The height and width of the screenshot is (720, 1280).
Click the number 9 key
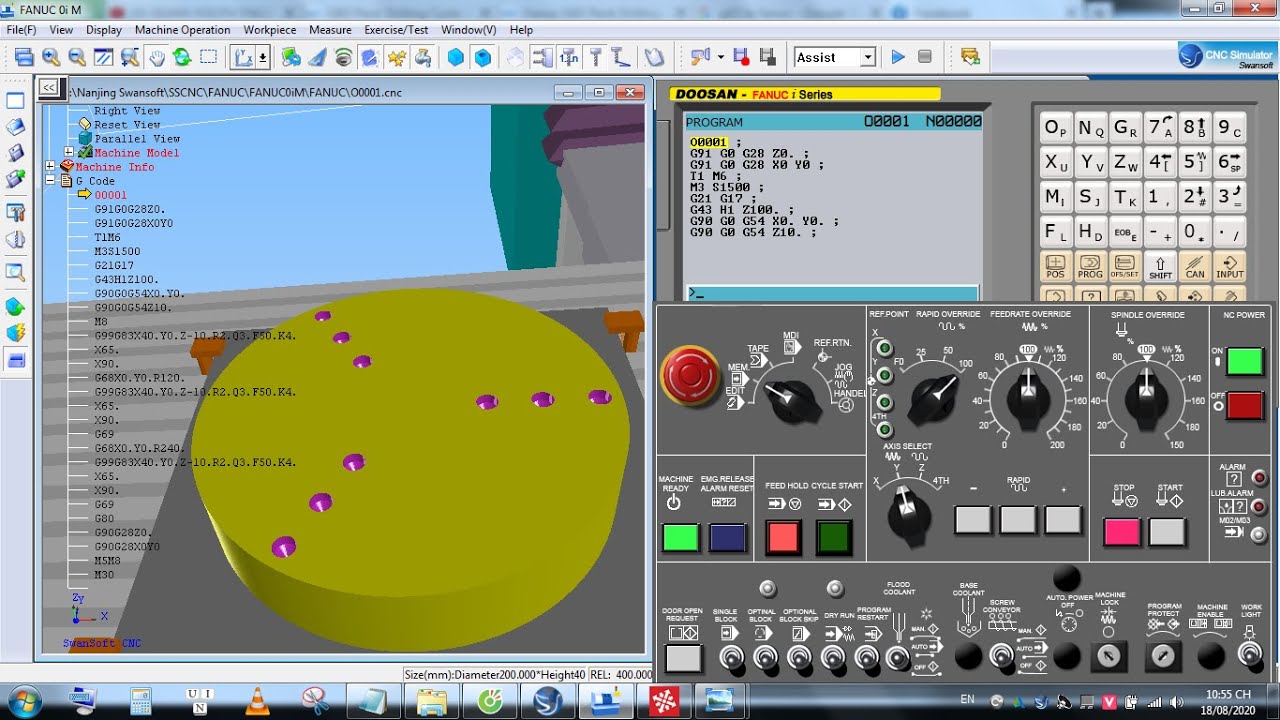pyautogui.click(x=1230, y=128)
